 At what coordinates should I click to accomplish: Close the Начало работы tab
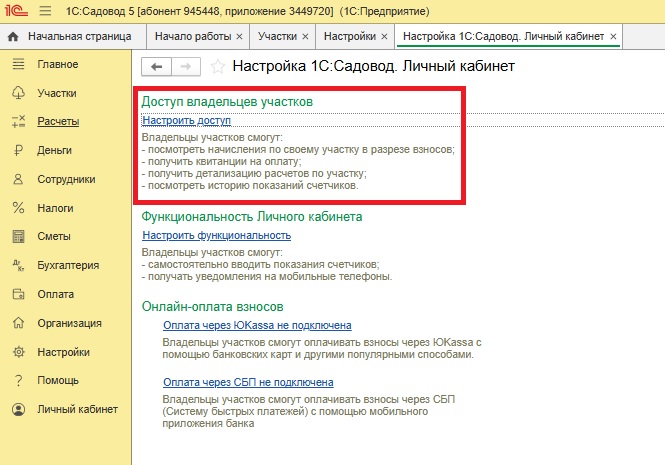click(x=239, y=37)
